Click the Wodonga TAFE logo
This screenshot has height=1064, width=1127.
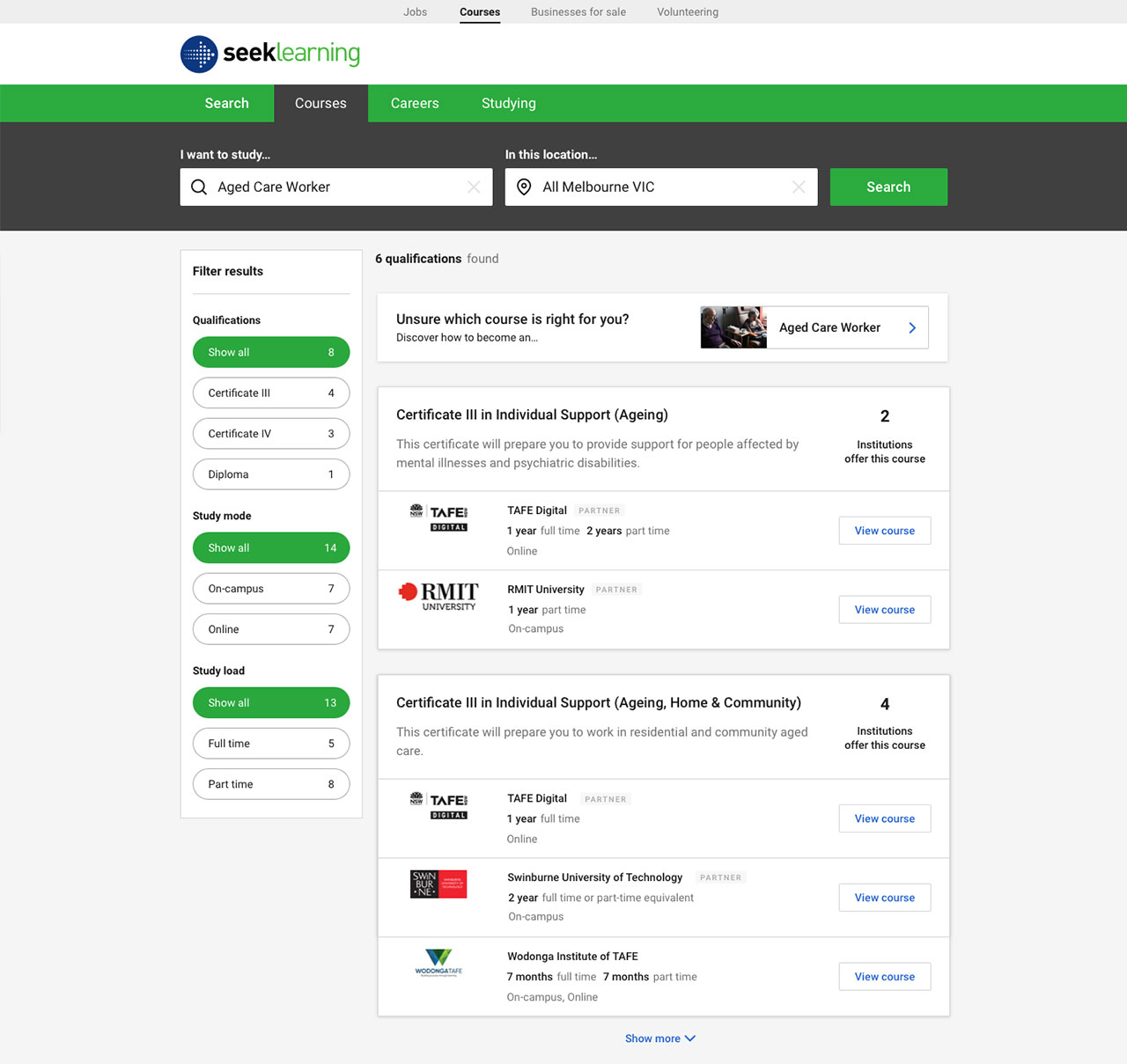(x=438, y=963)
